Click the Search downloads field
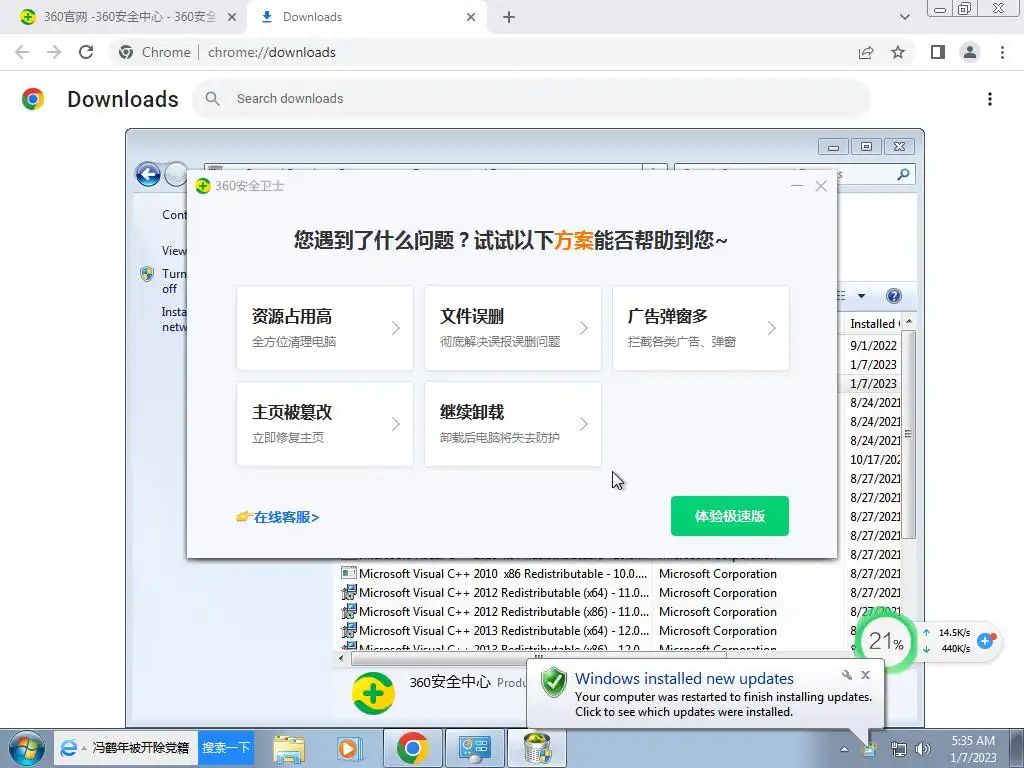 click(x=531, y=99)
